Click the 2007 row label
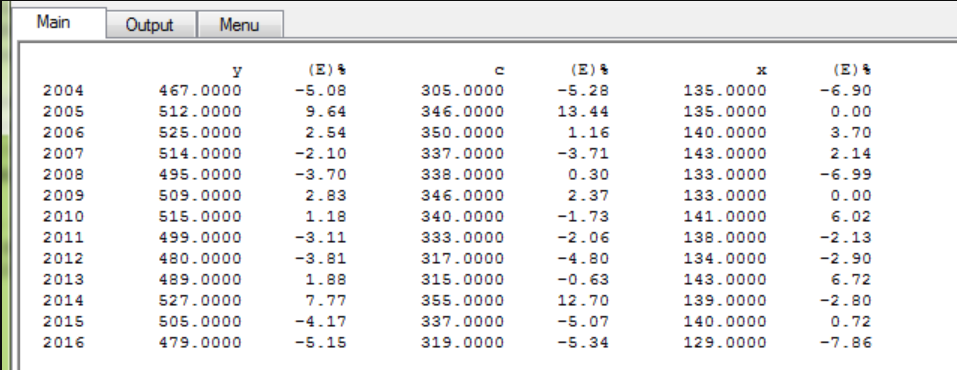The image size is (957, 370). pos(63,153)
